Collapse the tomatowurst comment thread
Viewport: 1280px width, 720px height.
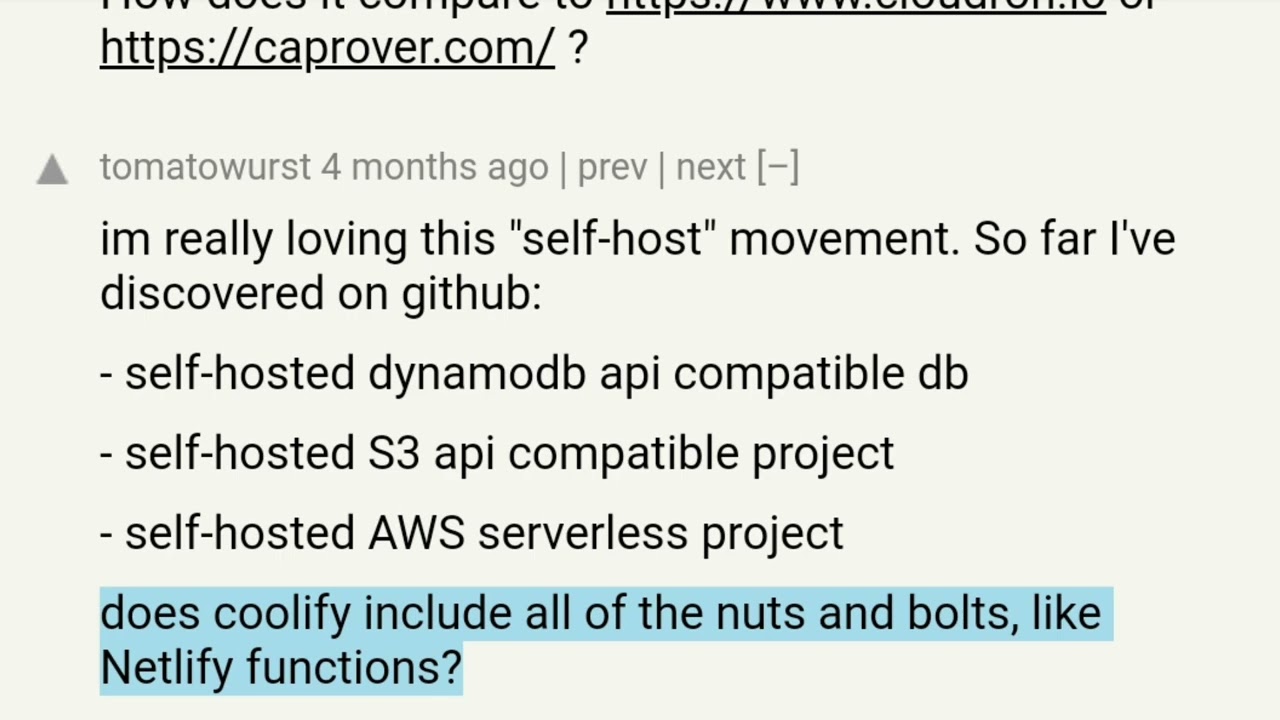click(779, 167)
